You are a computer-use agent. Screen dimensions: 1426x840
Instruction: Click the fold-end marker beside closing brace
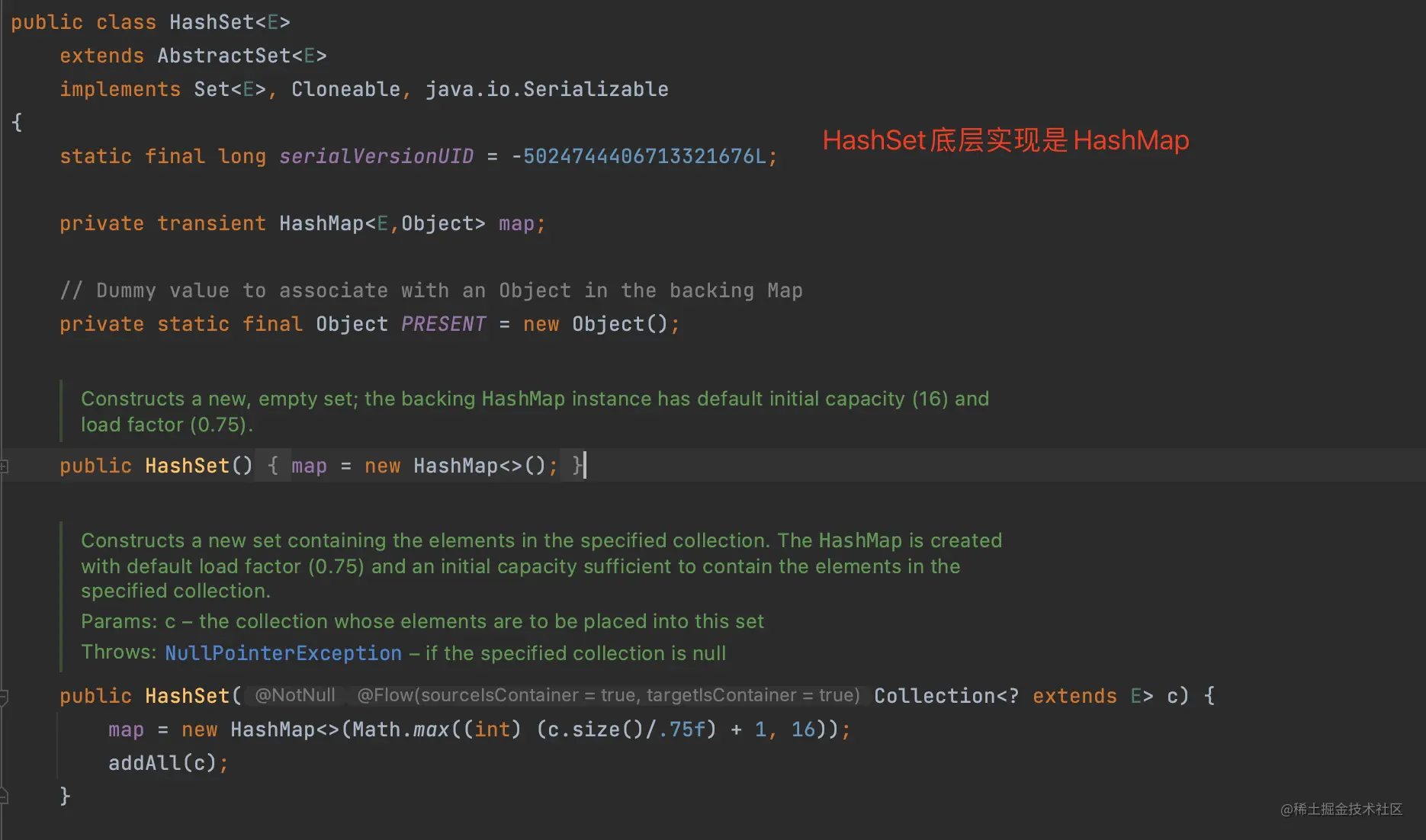click(x=4, y=796)
